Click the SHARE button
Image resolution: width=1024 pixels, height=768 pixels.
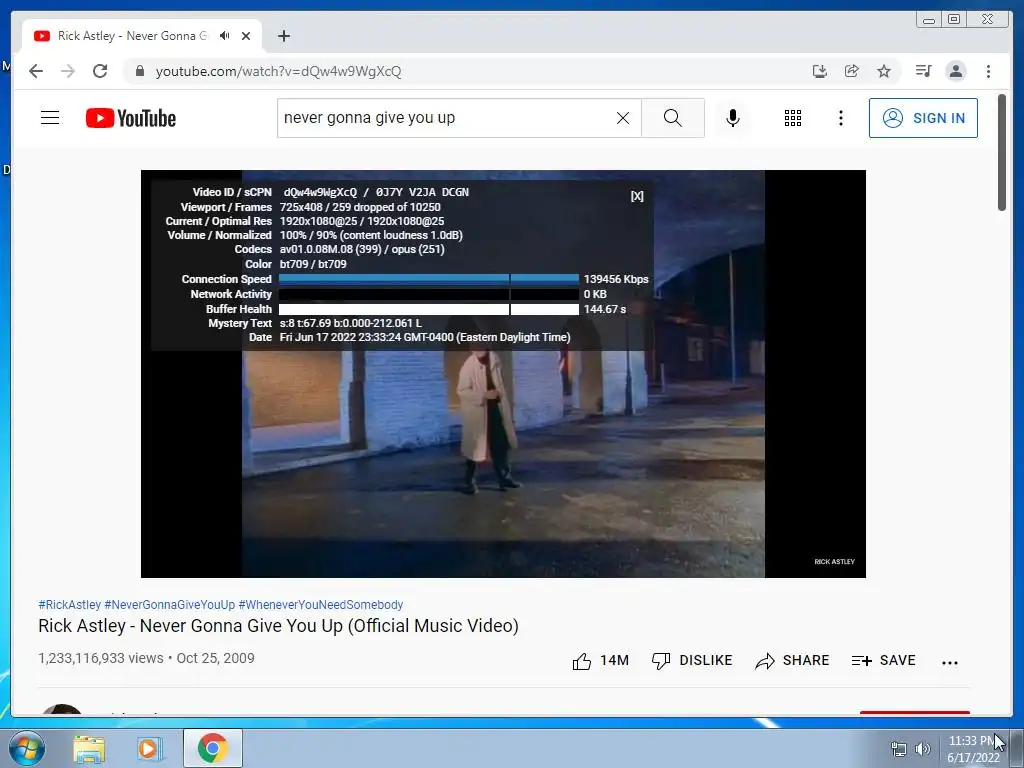(x=792, y=661)
